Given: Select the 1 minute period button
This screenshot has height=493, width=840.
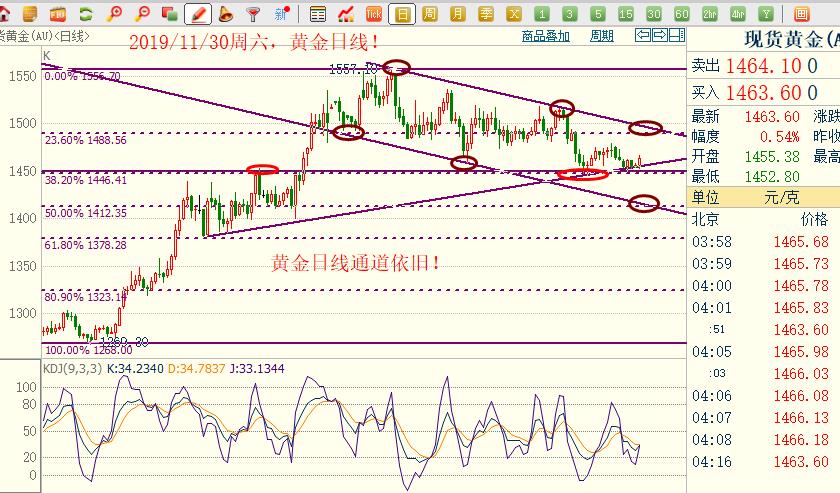Looking at the screenshot, I should 542,14.
